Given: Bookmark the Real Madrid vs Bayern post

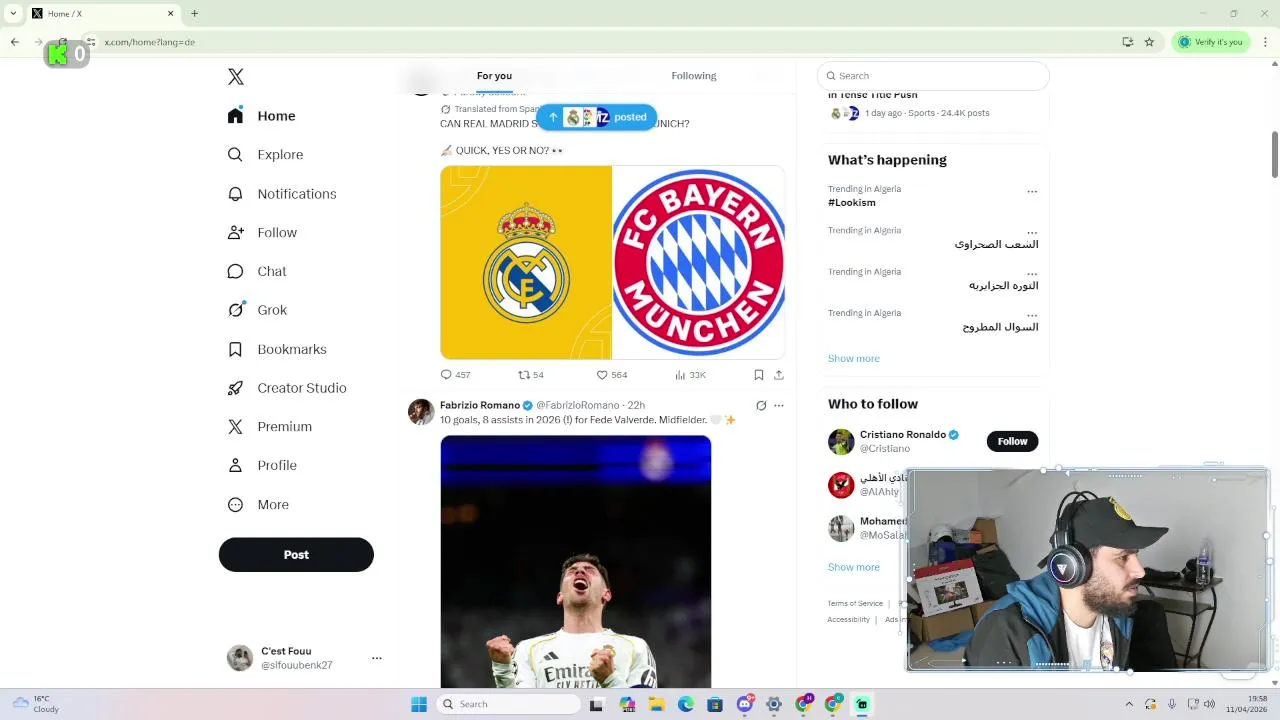Looking at the screenshot, I should pyautogui.click(x=759, y=375).
